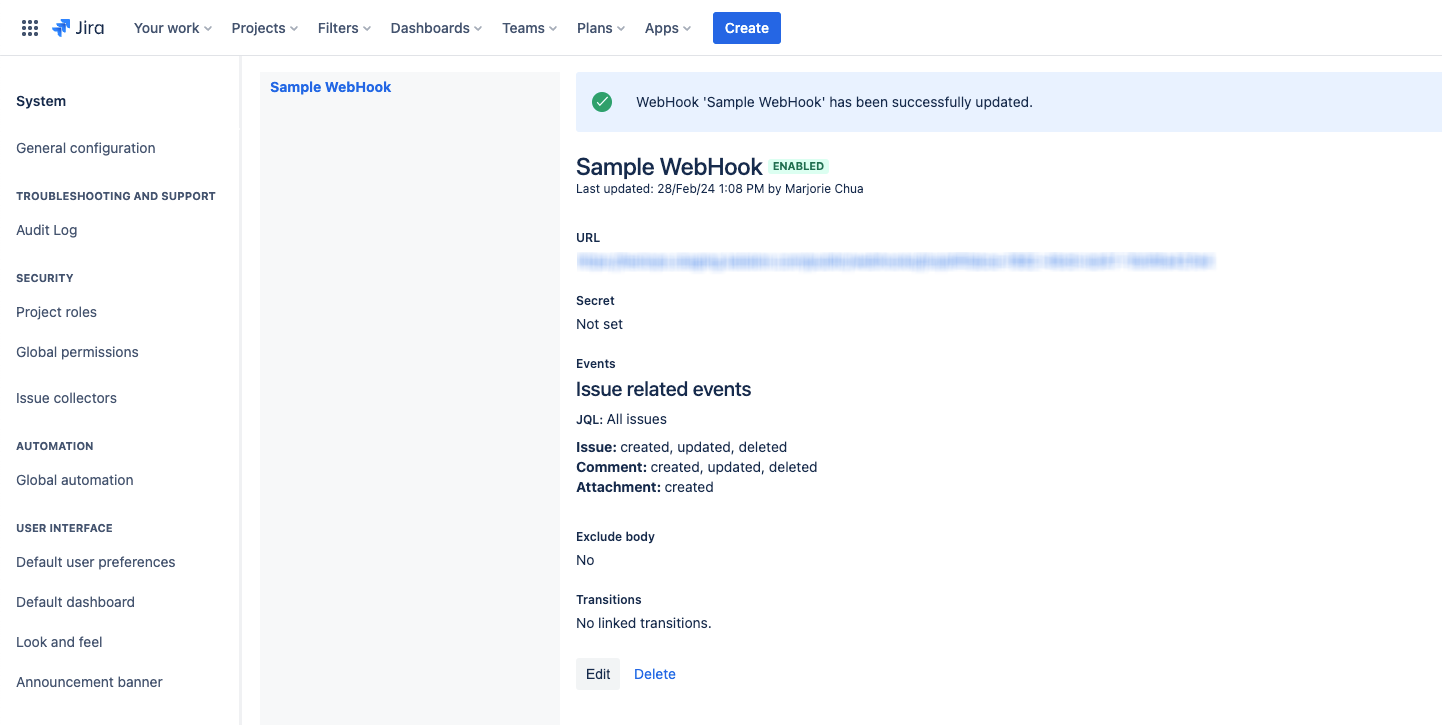
Task: Open the app switcher grid icon
Action: [29, 27]
